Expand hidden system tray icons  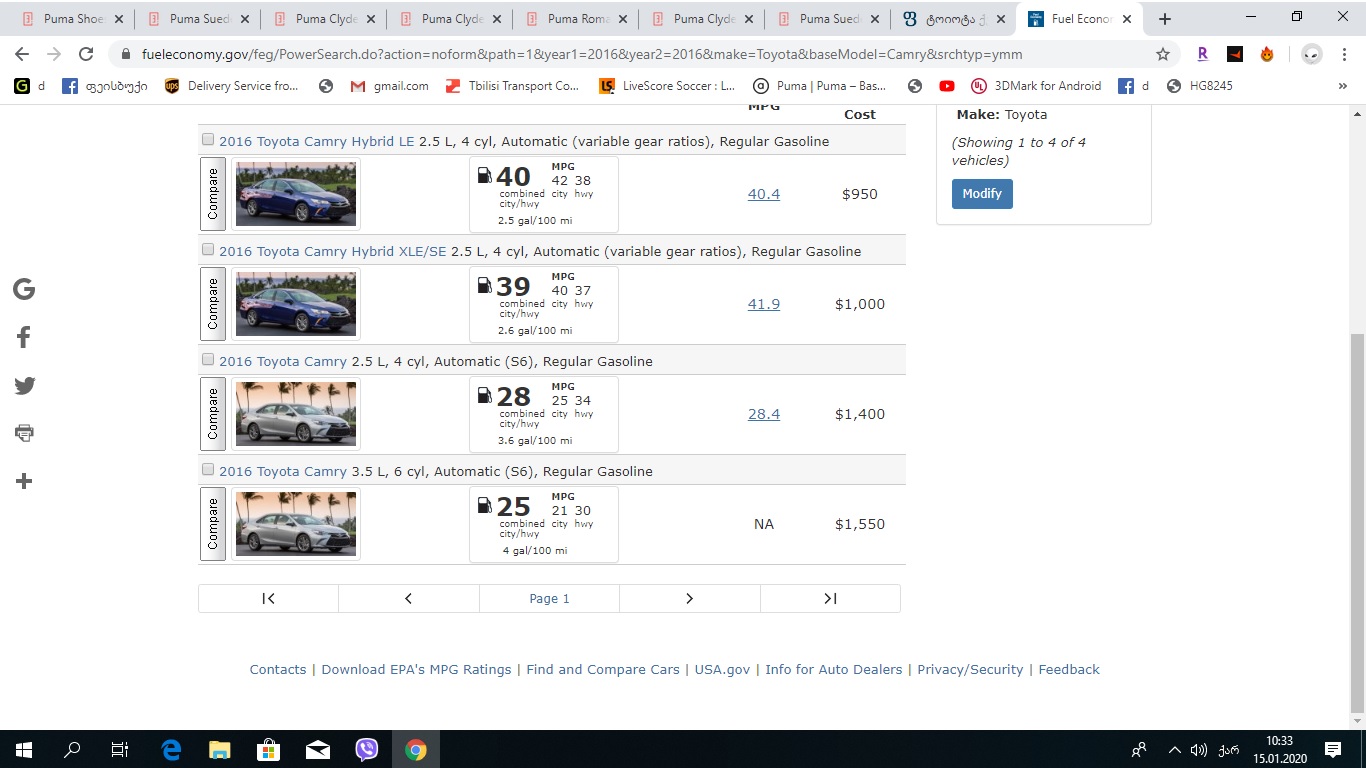tap(1175, 749)
